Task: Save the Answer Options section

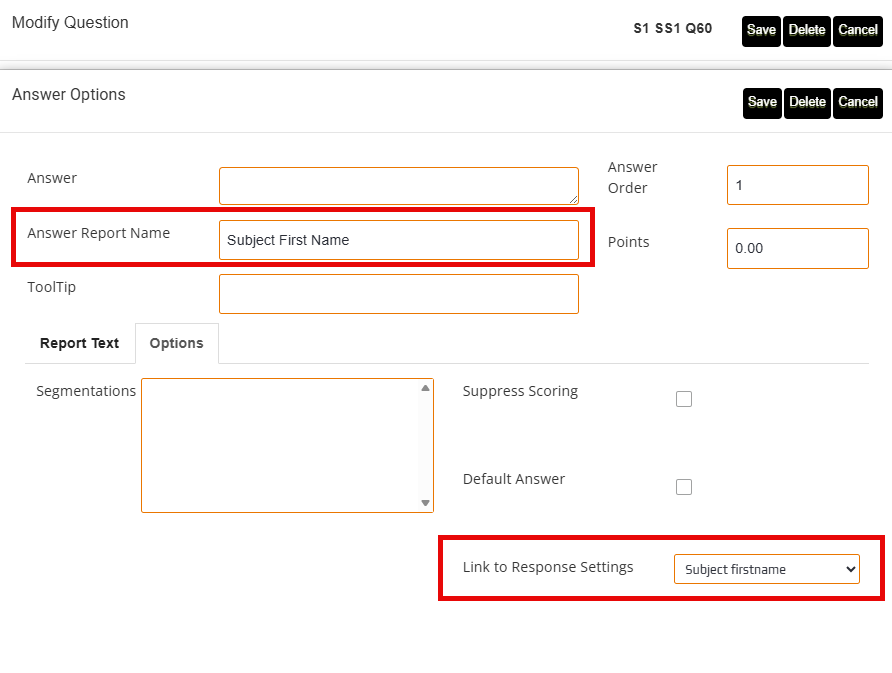Action: click(x=762, y=103)
